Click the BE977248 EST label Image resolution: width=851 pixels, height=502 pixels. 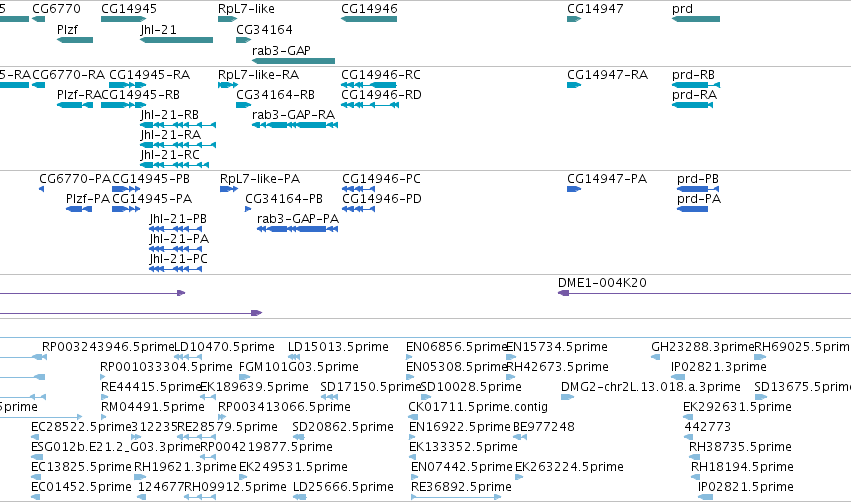[x=544, y=427]
